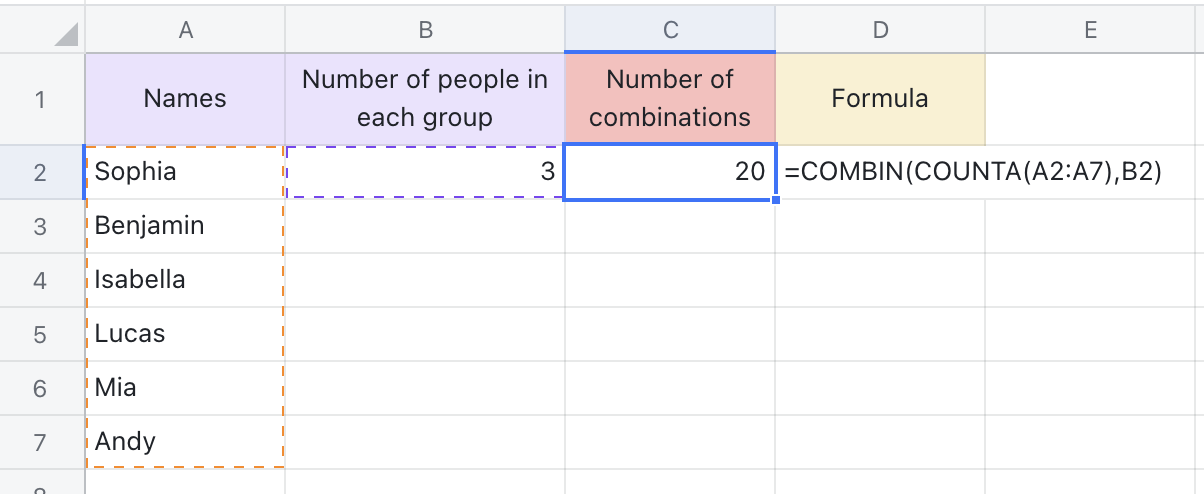The width and height of the screenshot is (1204, 494).
Task: Select row 1 header
Action: 40,99
